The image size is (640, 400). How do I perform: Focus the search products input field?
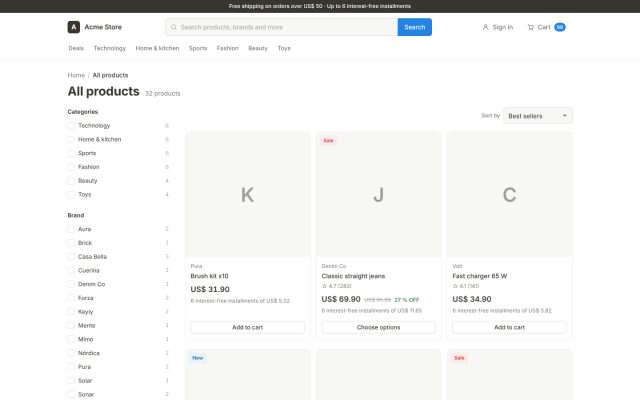pyautogui.click(x=282, y=27)
